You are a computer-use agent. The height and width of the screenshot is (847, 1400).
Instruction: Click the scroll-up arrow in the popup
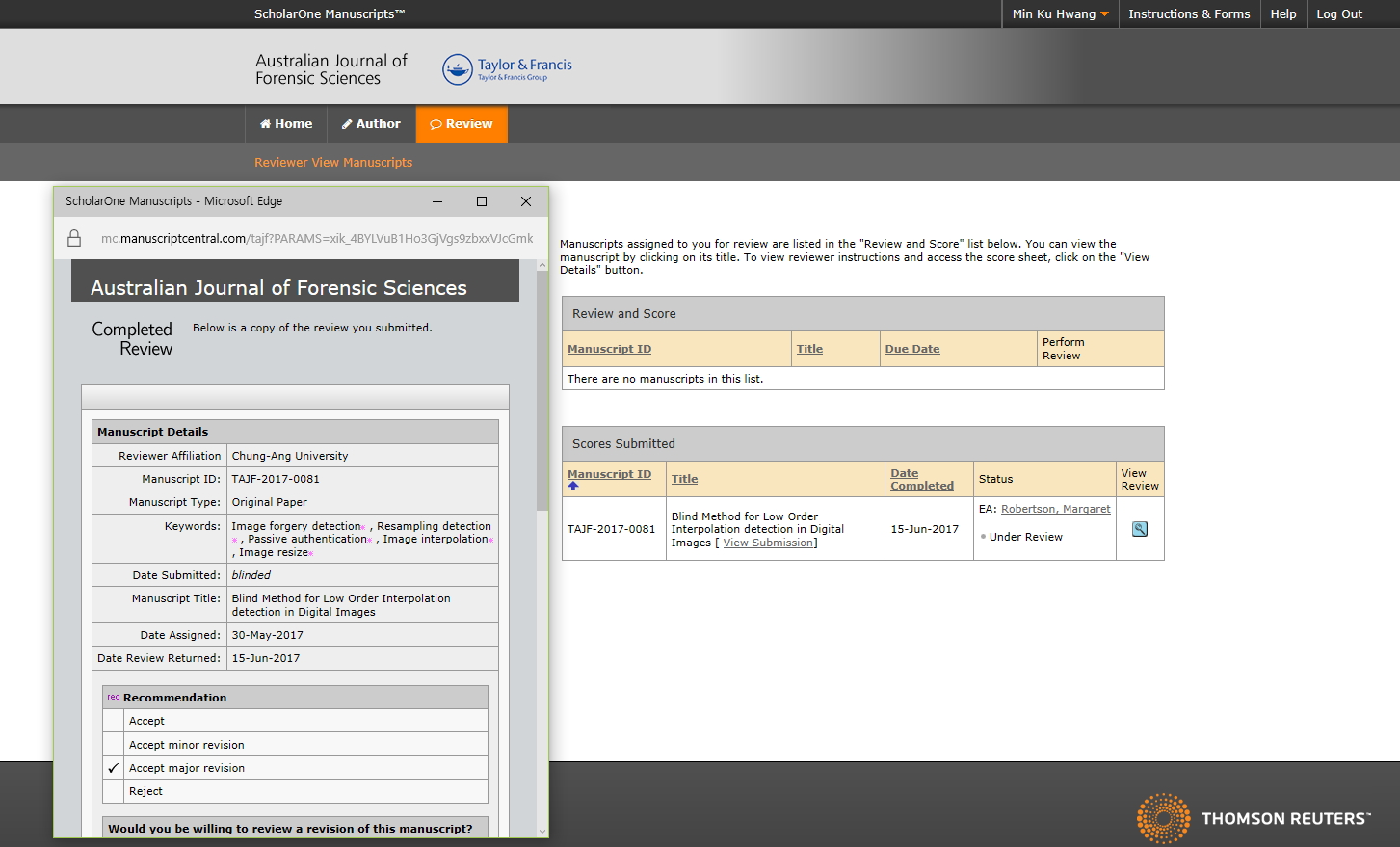pyautogui.click(x=542, y=264)
